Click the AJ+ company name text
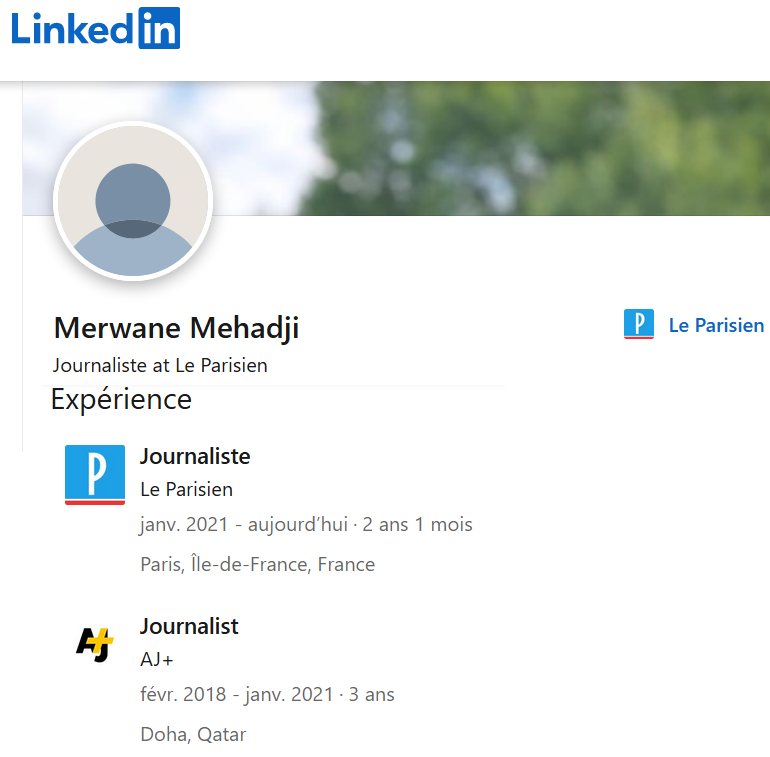This screenshot has width=770, height=757. point(157,660)
